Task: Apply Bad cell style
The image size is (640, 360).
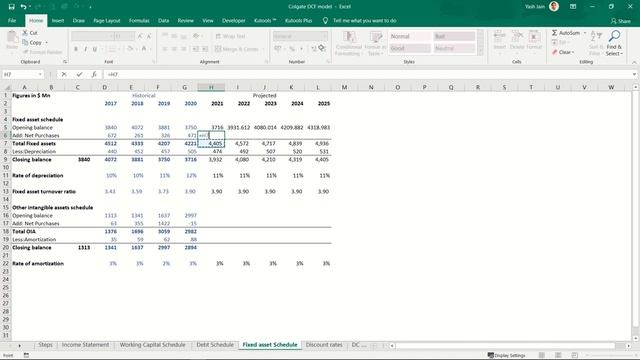Action: 454,36
